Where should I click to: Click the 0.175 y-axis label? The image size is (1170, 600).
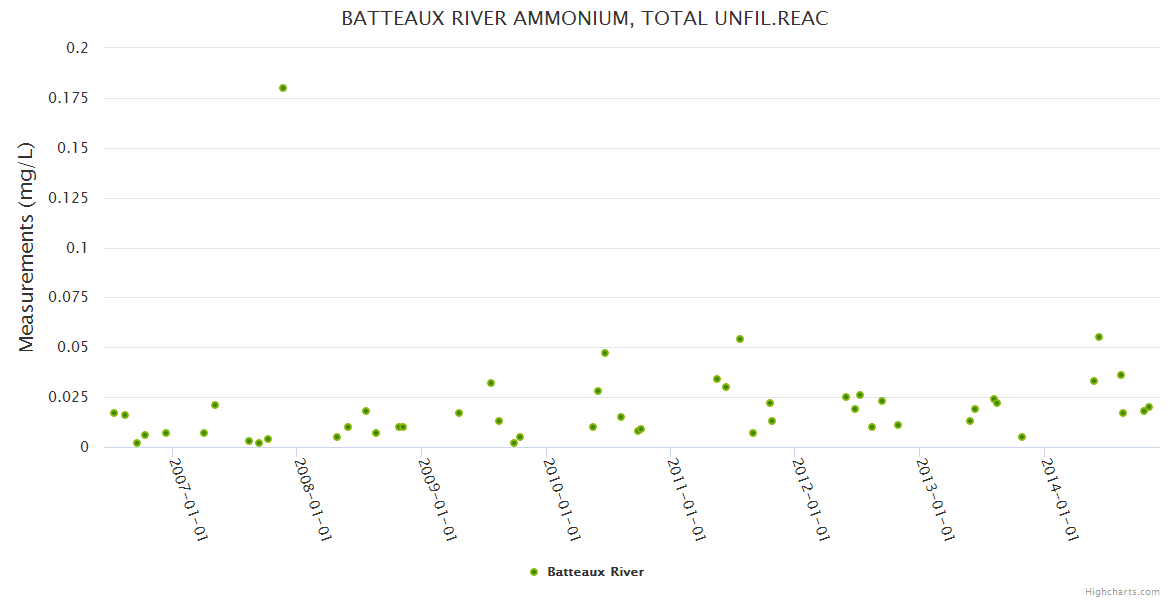(69, 98)
